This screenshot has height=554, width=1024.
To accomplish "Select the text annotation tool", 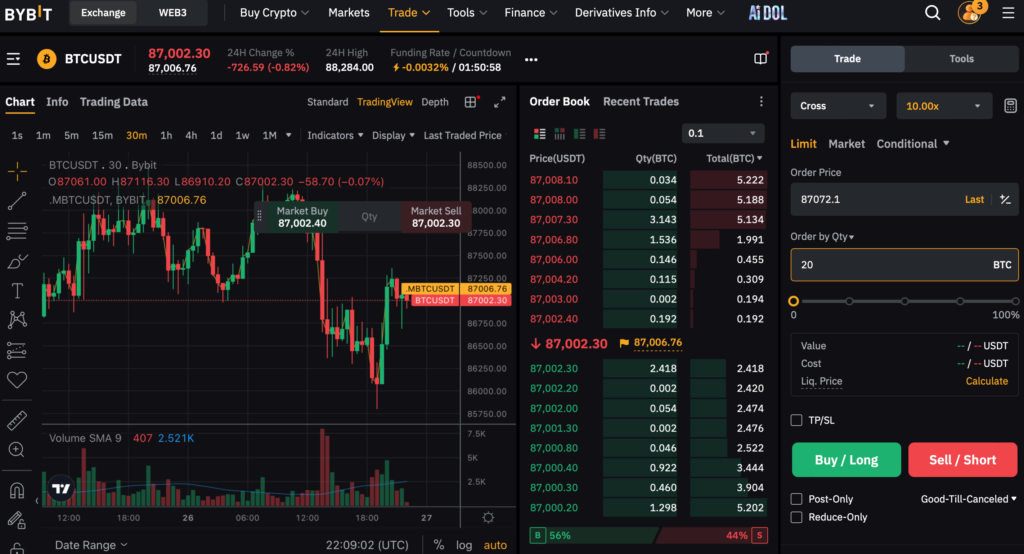I will pyautogui.click(x=17, y=291).
